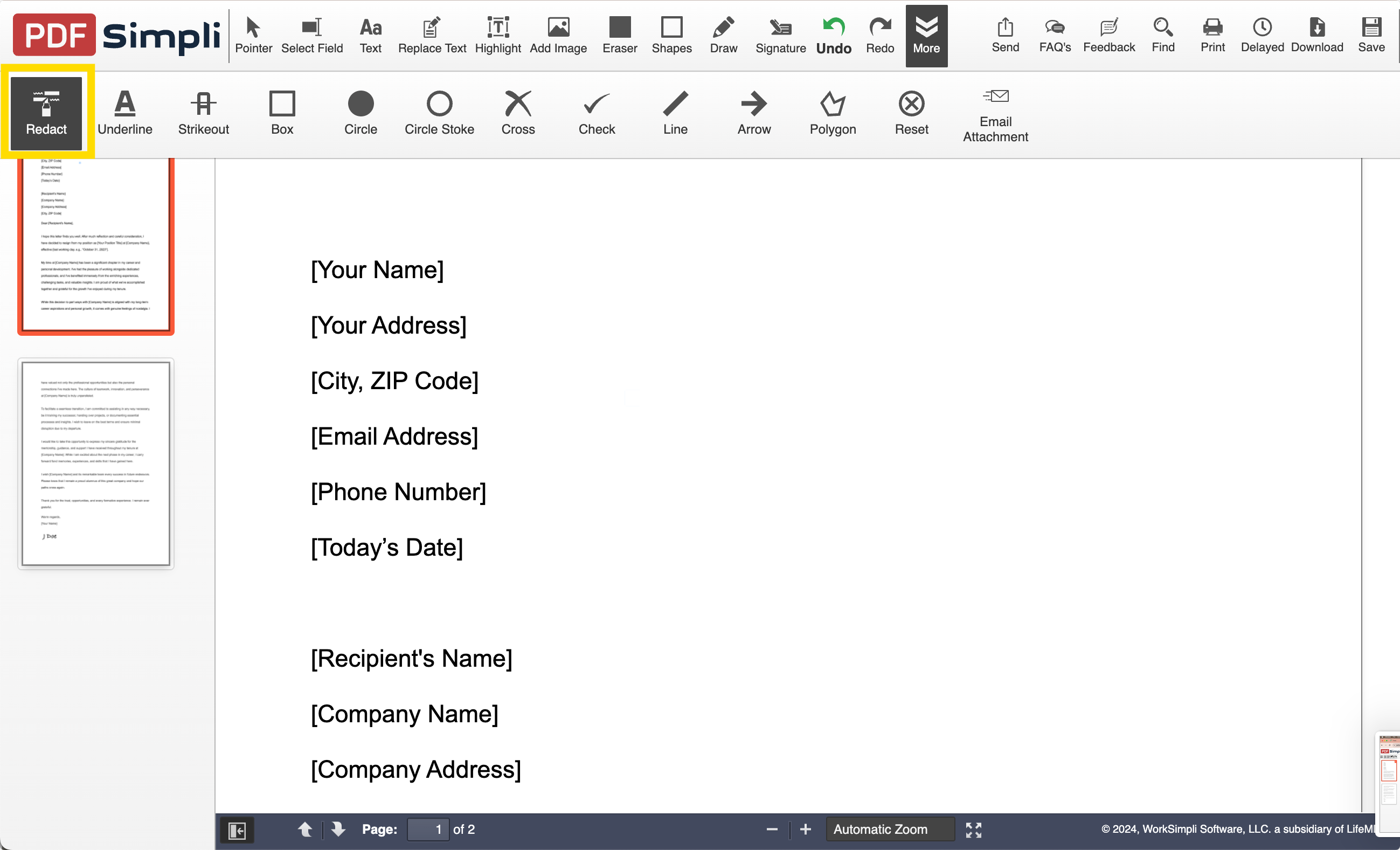Open the Shapes tool menu
1400x850 pixels.
point(671,35)
